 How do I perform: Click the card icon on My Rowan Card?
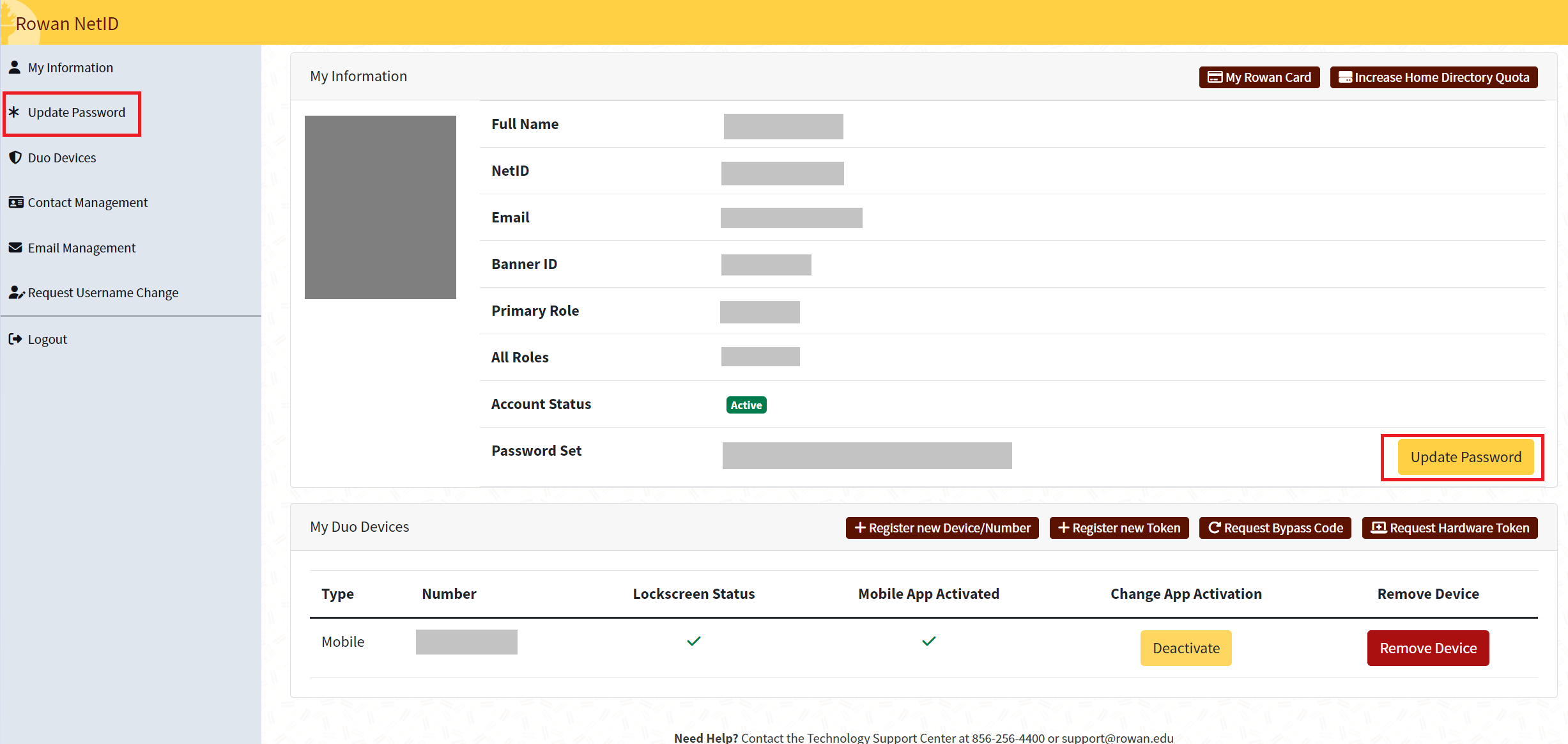tap(1215, 77)
